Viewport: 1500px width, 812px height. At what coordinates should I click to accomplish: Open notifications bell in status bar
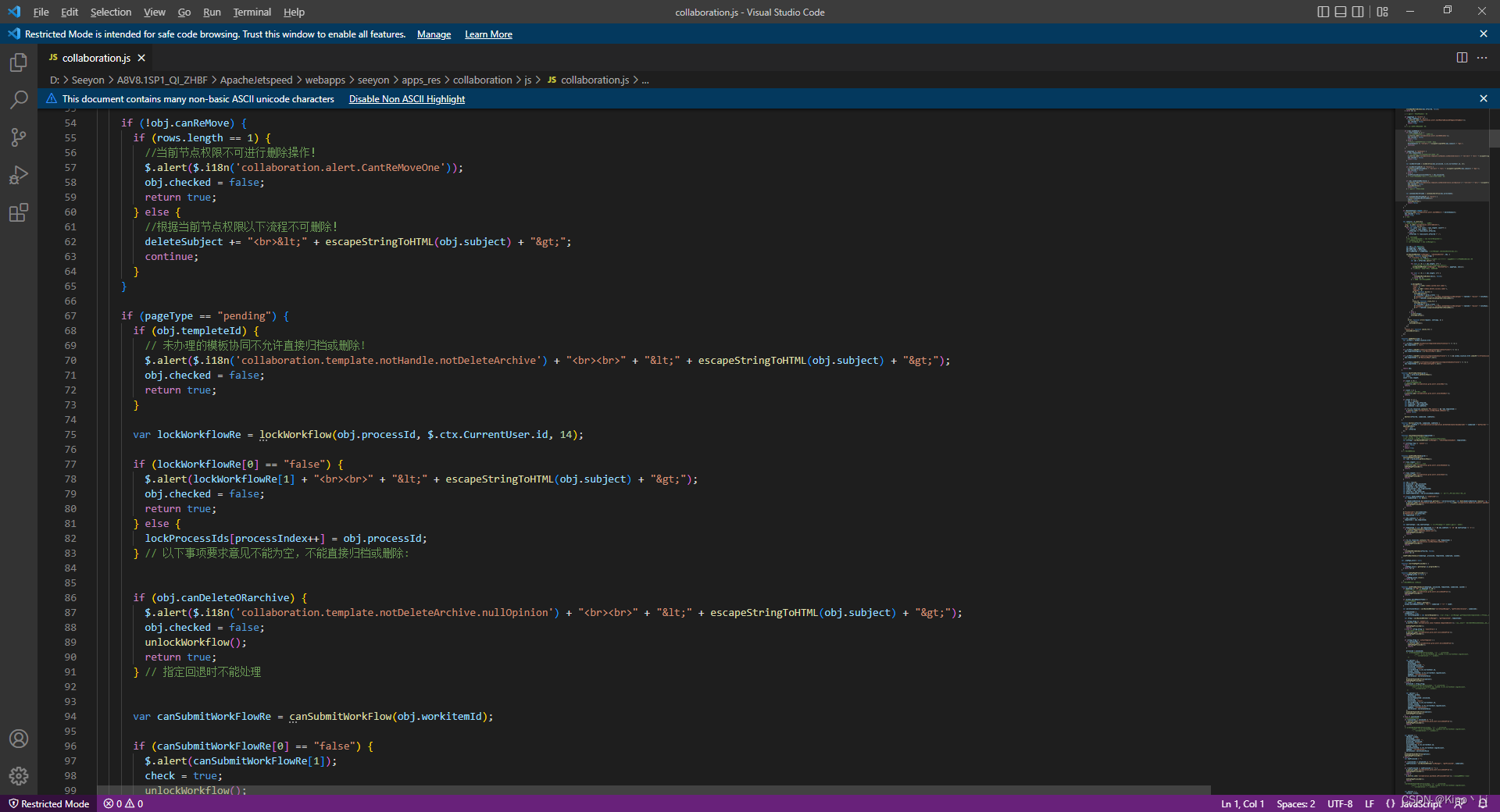pyautogui.click(x=1483, y=803)
